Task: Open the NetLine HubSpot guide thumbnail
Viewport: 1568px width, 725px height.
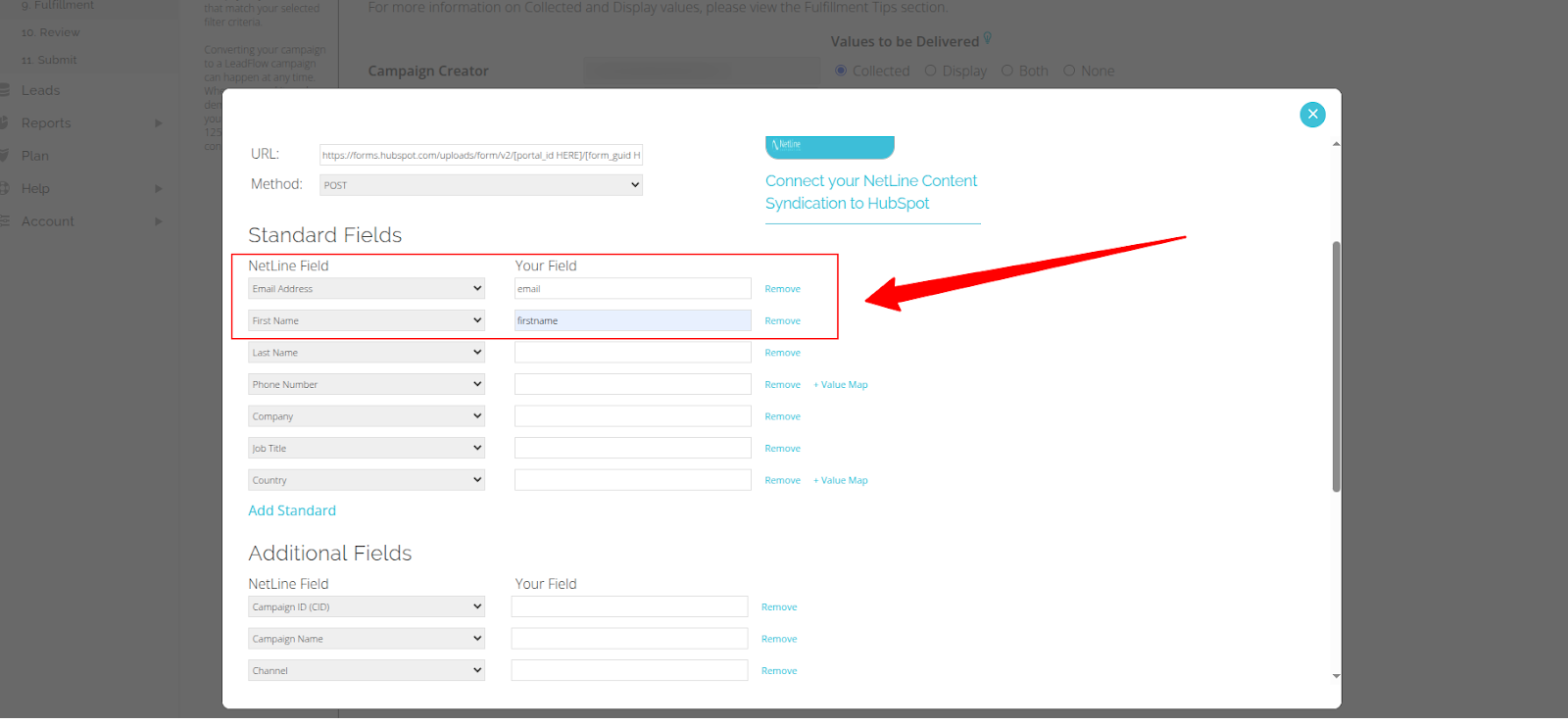Action: click(829, 147)
